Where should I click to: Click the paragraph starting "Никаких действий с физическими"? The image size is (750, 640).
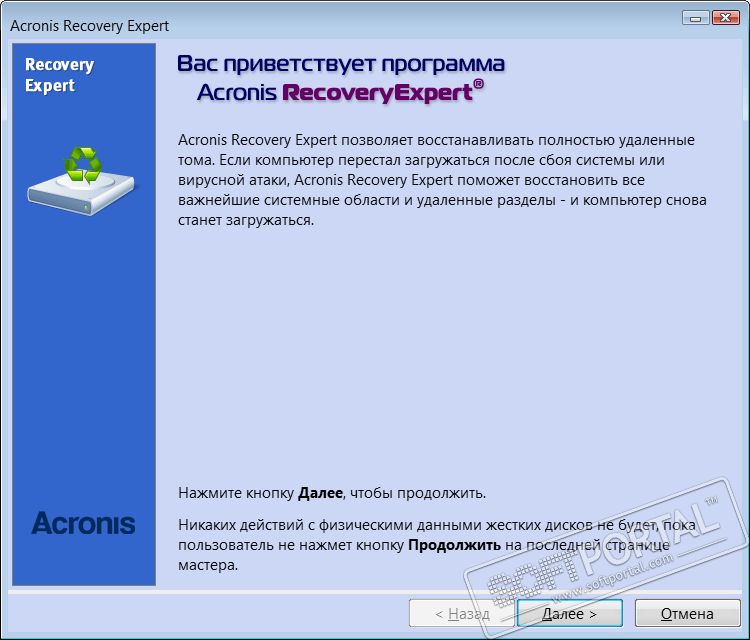pyautogui.click(x=437, y=545)
